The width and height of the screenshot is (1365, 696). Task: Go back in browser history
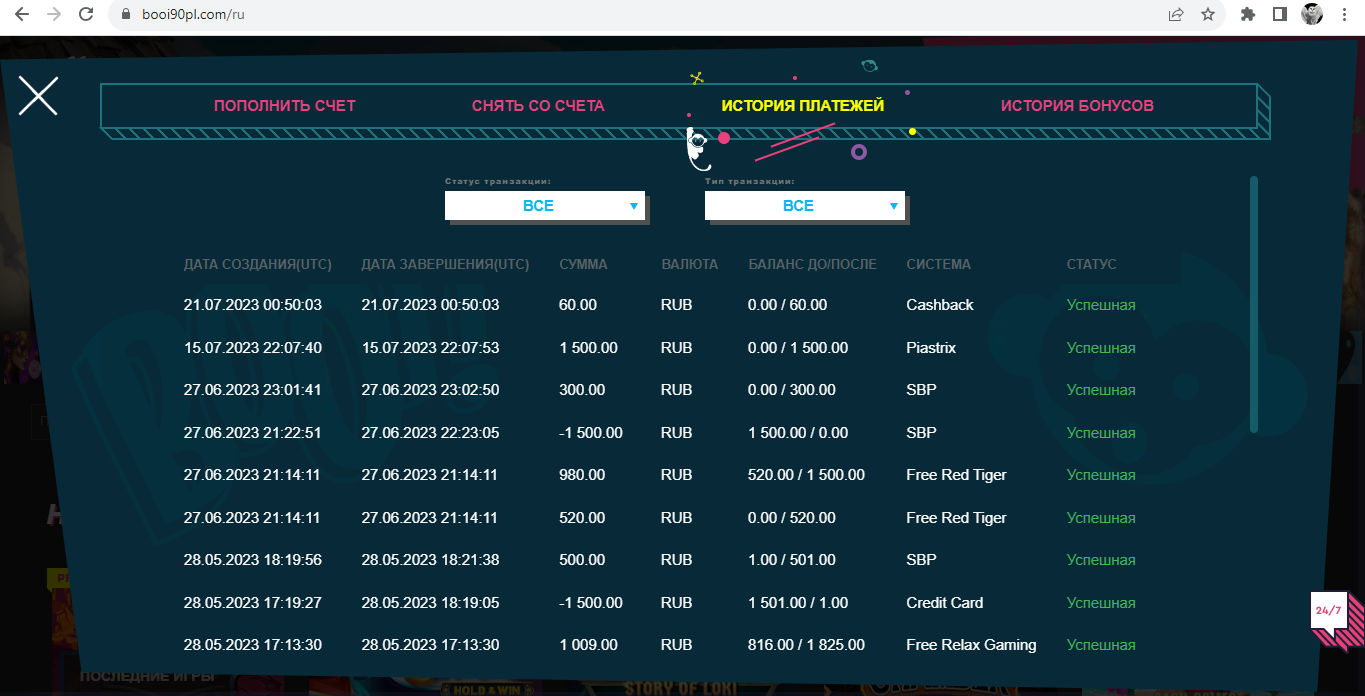point(22,14)
